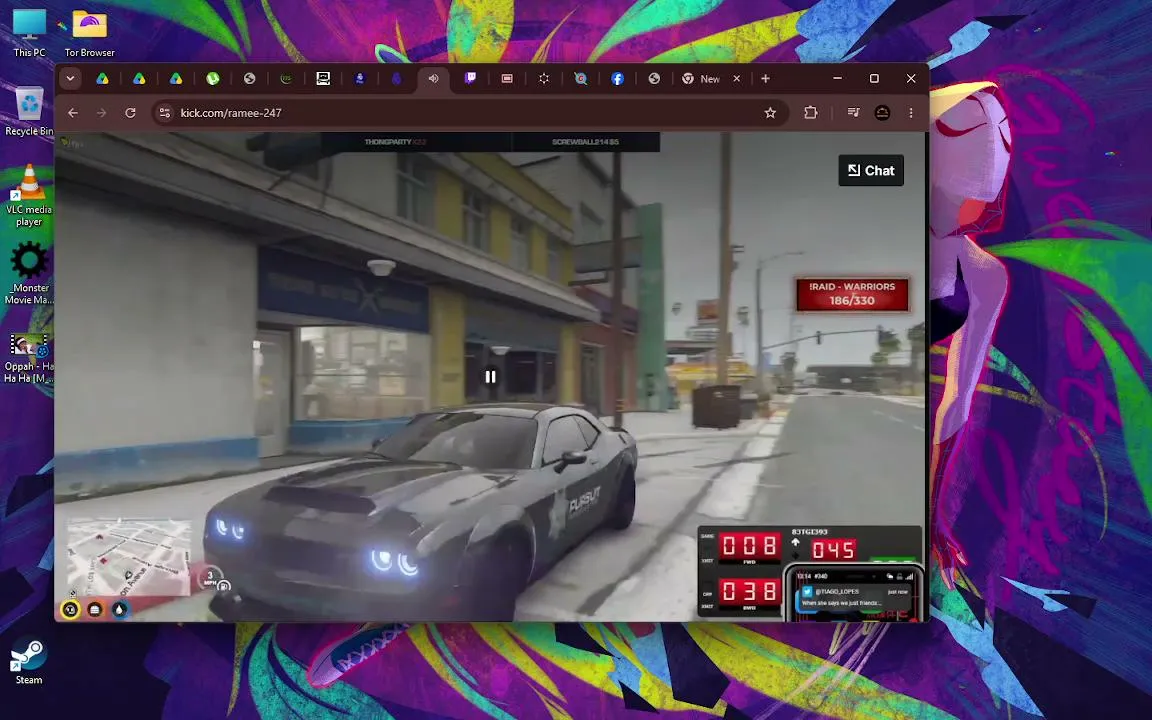
Task: Select the Steam desktop shortcut
Action: click(x=29, y=661)
